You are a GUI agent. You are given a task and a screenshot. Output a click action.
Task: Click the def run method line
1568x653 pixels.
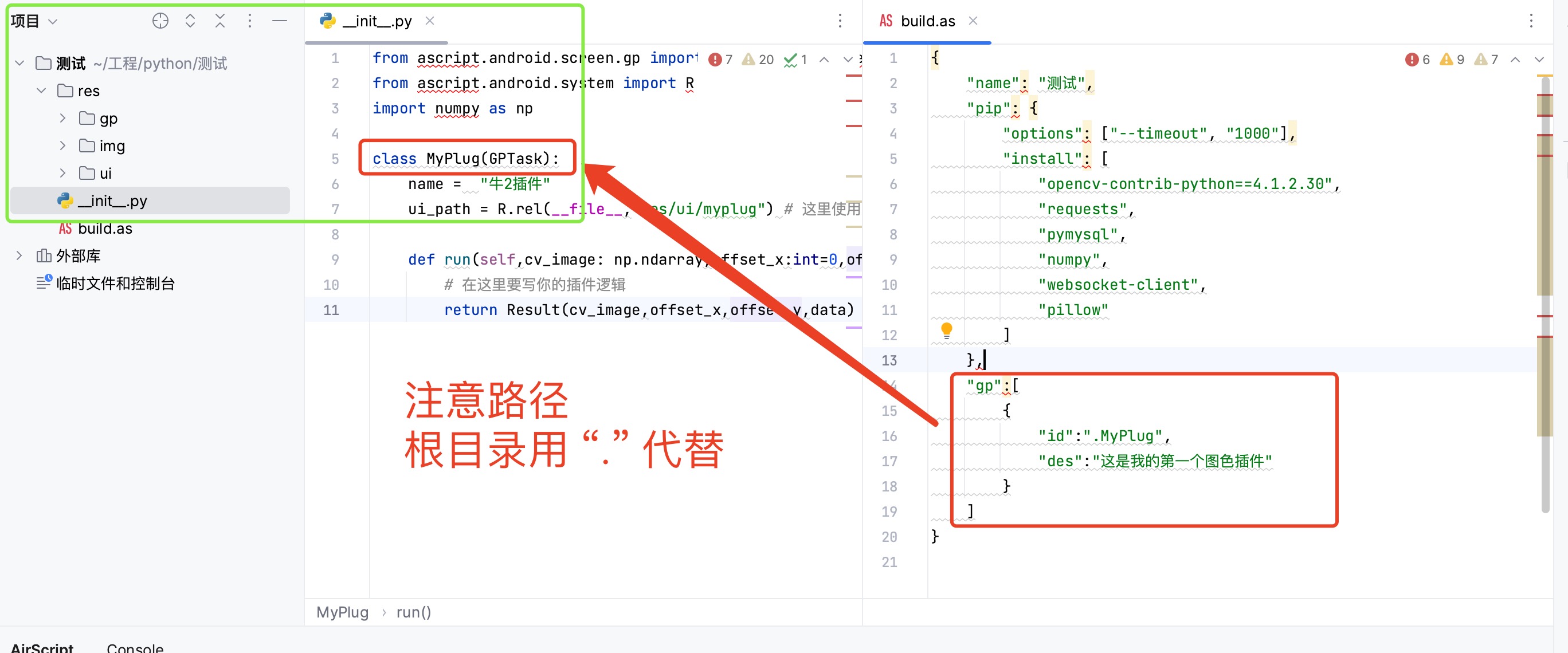634,259
